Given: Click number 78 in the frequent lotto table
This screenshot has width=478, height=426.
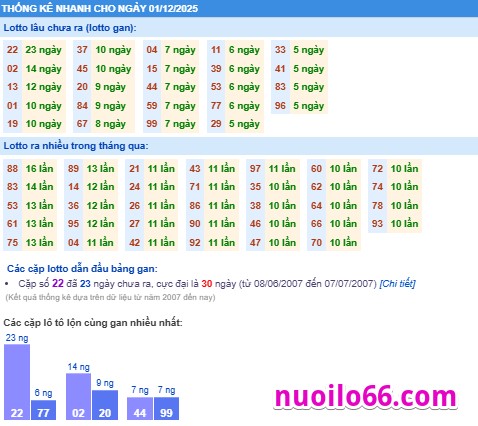Looking at the screenshot, I should pyautogui.click(x=377, y=205).
